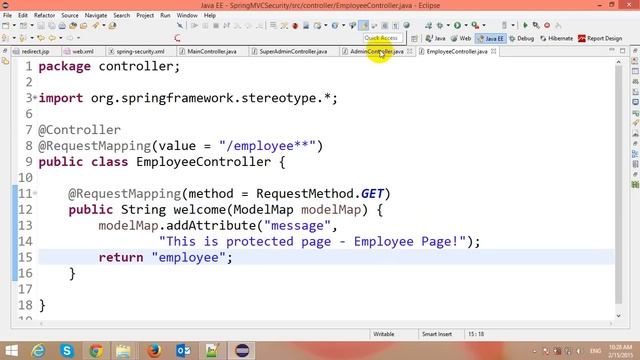
Task: Click the Smart Insert status entry
Action: (437, 334)
